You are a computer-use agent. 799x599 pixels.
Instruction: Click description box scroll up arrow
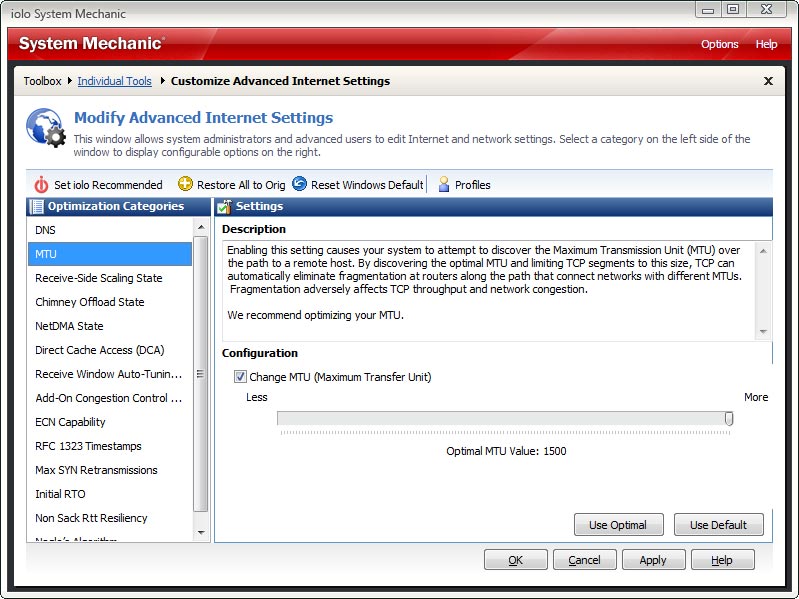point(763,251)
